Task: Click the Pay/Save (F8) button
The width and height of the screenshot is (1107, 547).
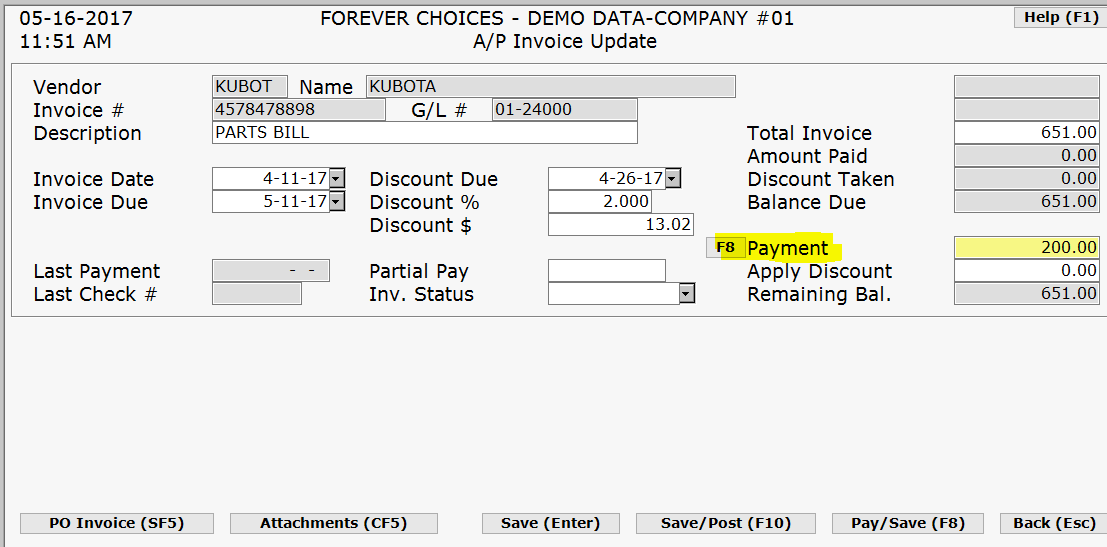Action: click(x=908, y=523)
